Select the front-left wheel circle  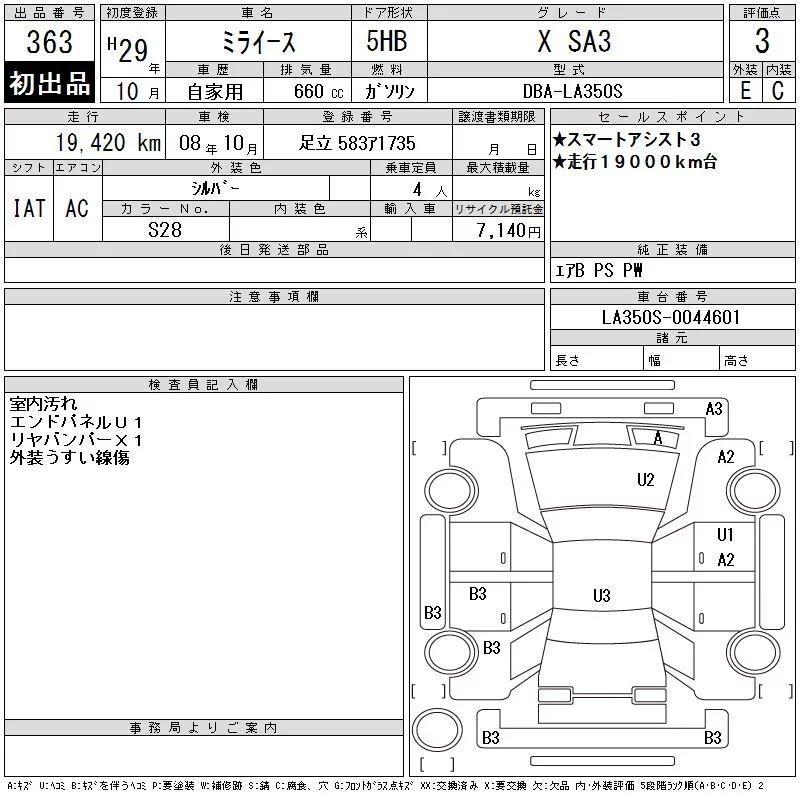[451, 491]
